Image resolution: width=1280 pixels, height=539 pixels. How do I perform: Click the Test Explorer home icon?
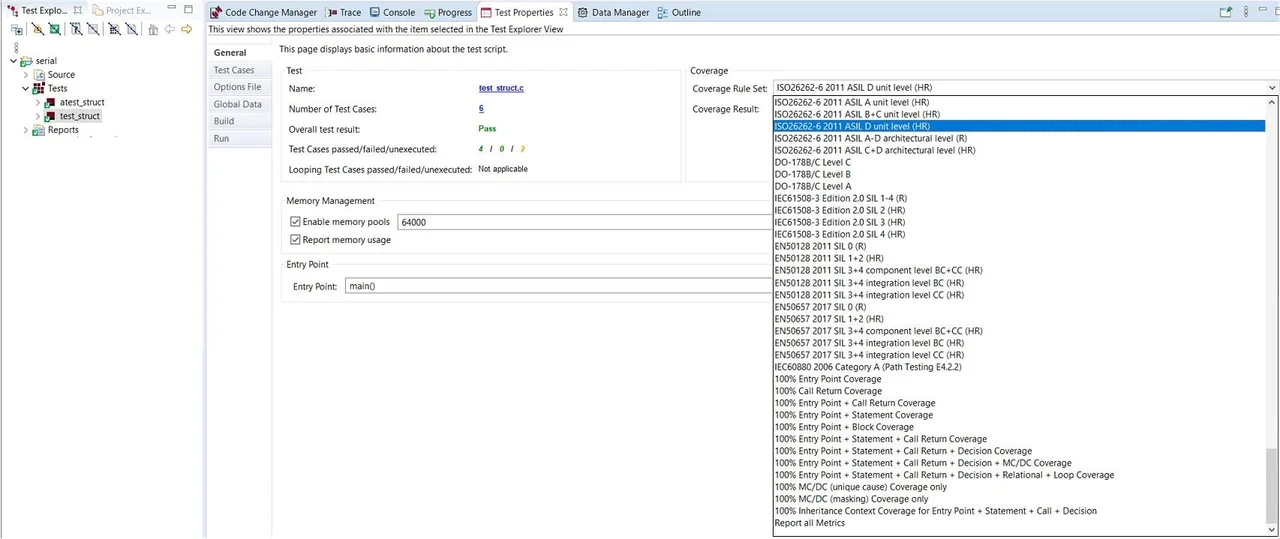pyautogui.click(x=153, y=30)
